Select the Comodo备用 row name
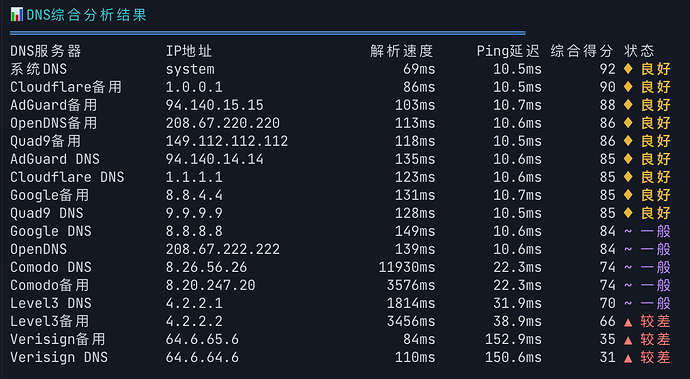Viewport: 690px width, 379px height. (x=50, y=286)
